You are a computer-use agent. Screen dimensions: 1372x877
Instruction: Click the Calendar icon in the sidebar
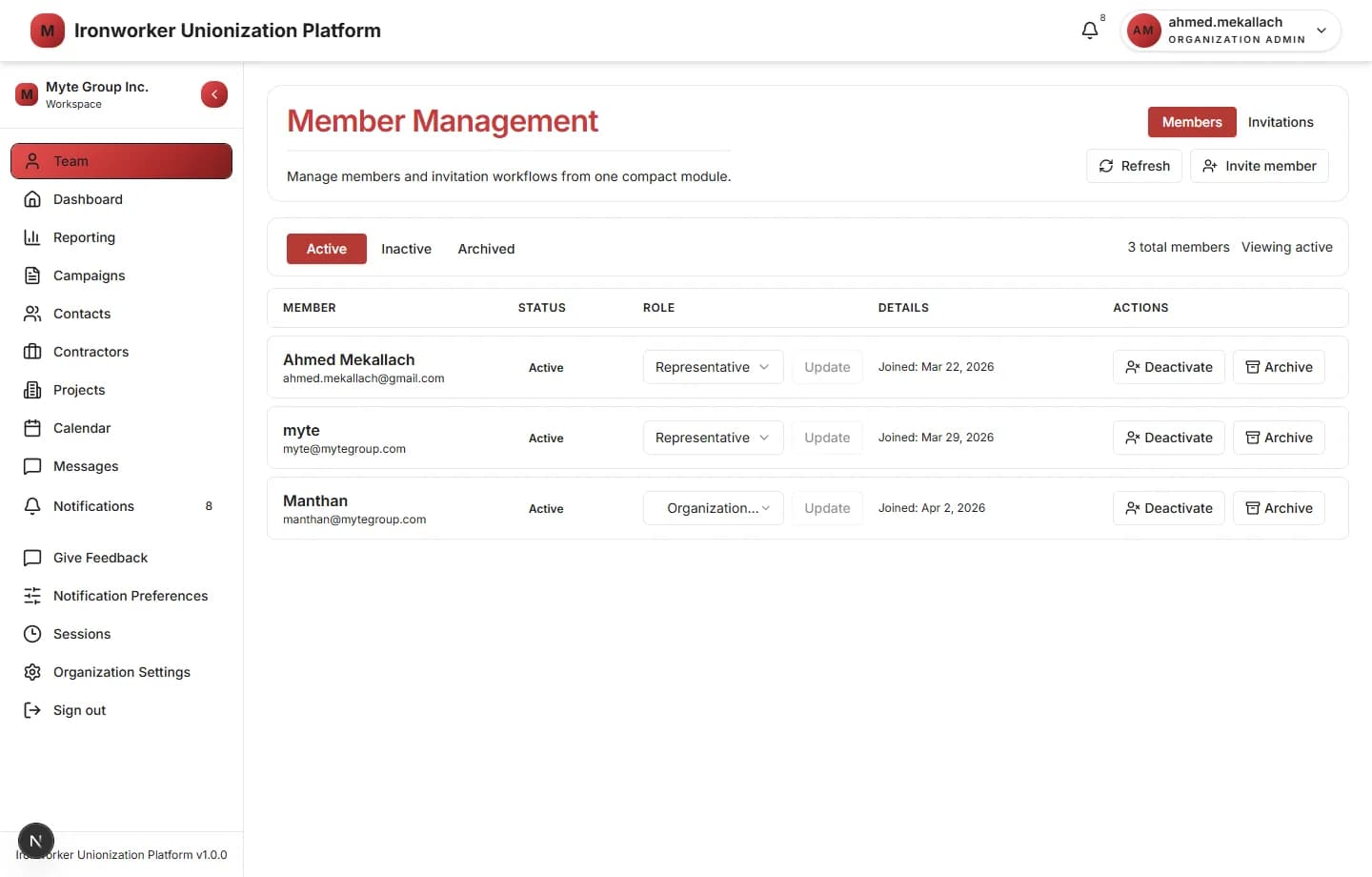[32, 428]
